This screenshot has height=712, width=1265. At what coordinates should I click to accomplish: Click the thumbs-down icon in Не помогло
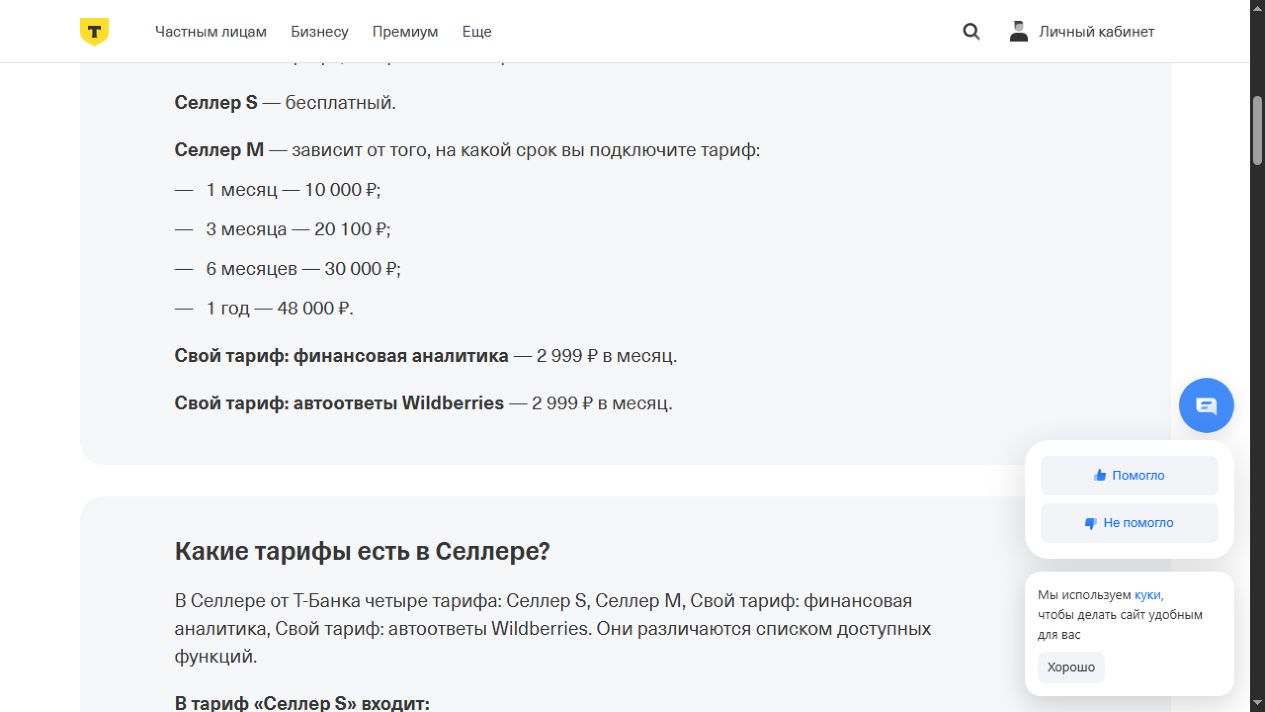click(1091, 523)
